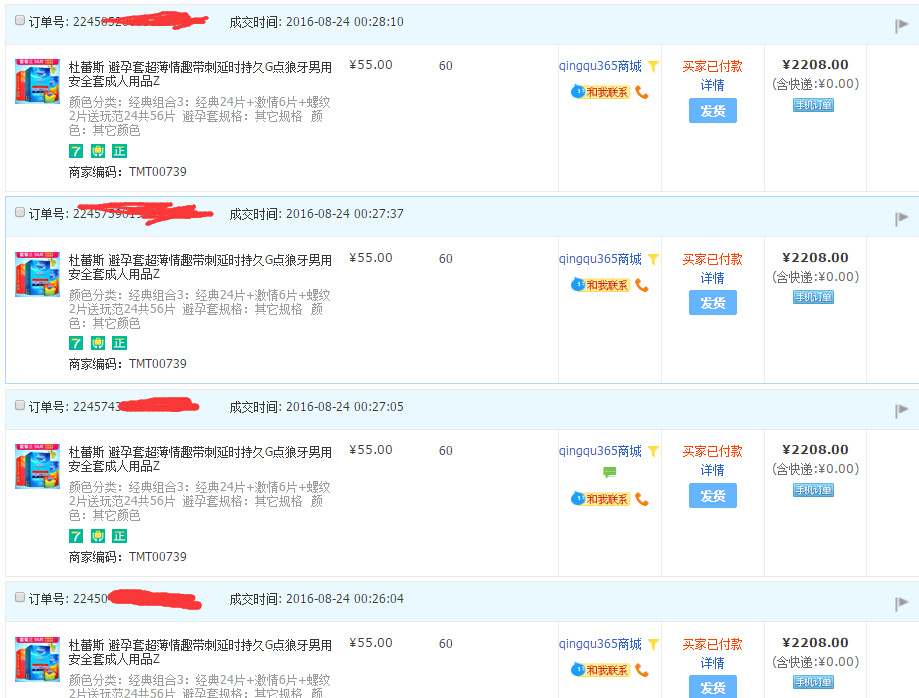Screen dimensions: 919x698
Task: Chat via 和我联系 in 00:27:37 order
Action: click(600, 285)
